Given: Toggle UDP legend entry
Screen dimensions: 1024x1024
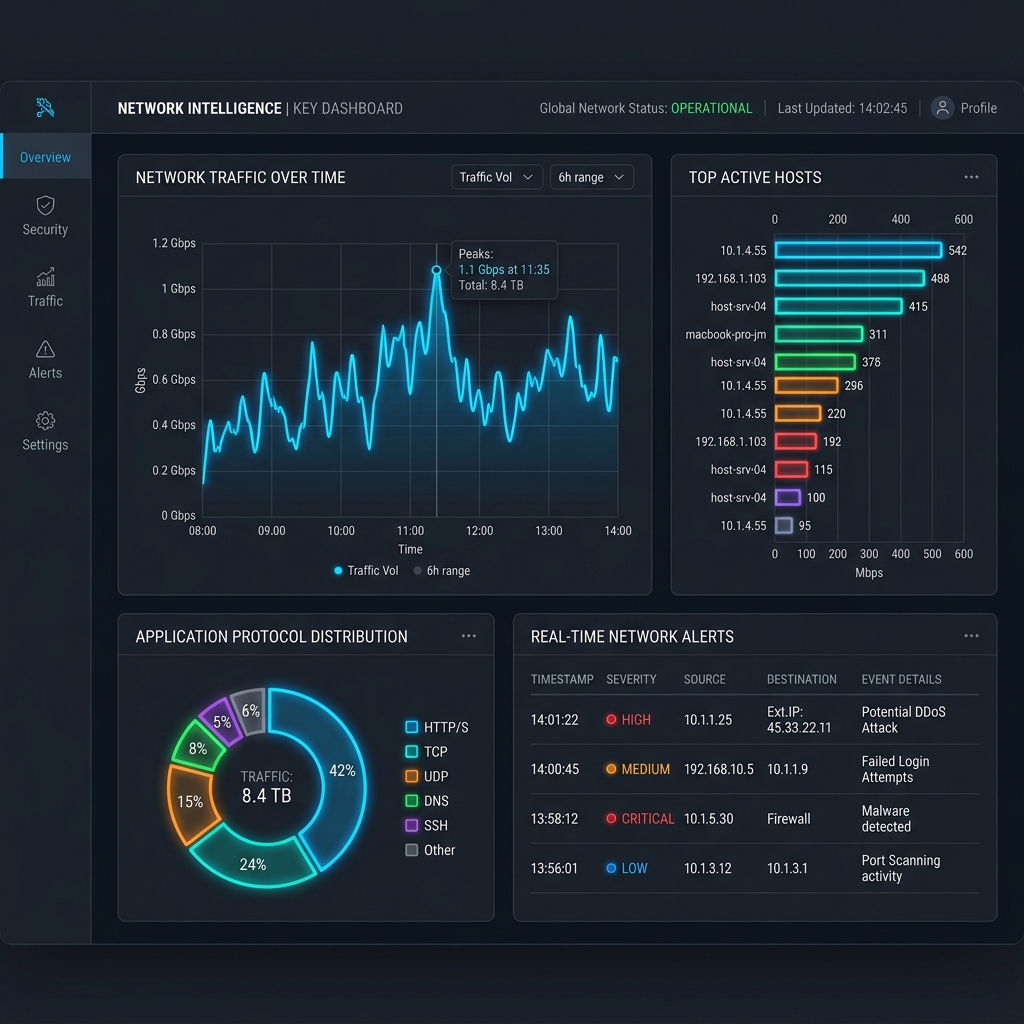Looking at the screenshot, I should pyautogui.click(x=426, y=776).
